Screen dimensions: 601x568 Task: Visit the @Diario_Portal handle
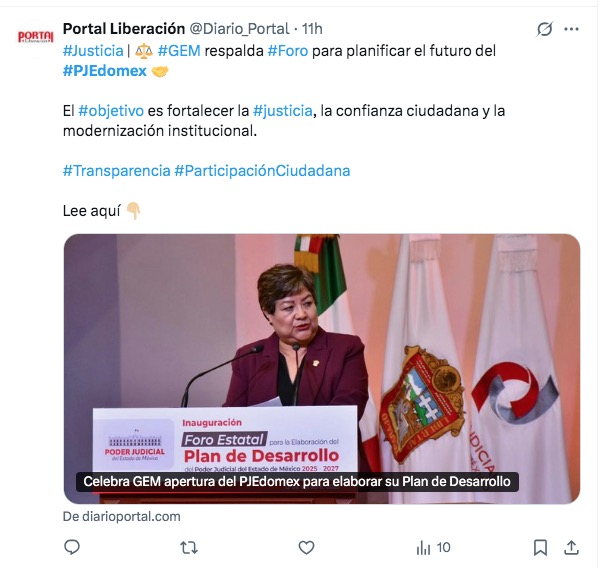click(x=239, y=29)
